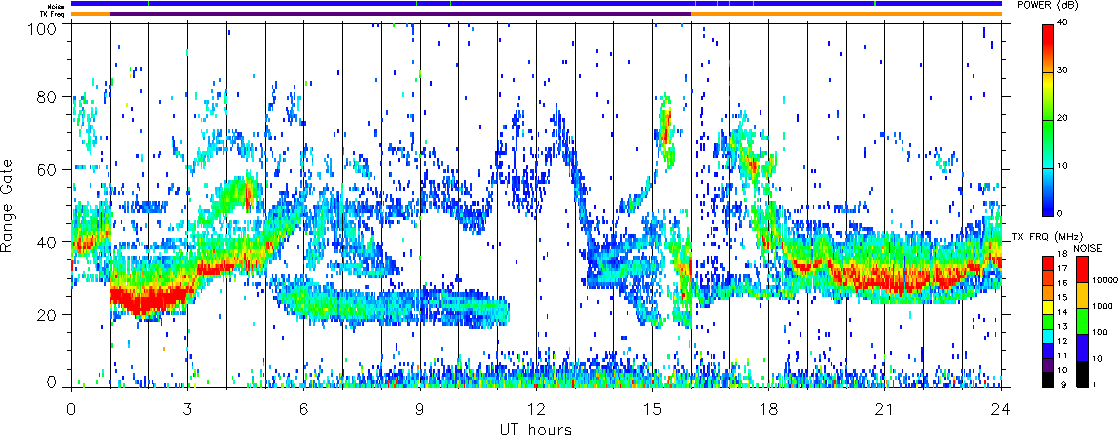Click the blue Noise strip above the plot
The width and height of the screenshot is (1118, 435).
[x=536, y=4]
